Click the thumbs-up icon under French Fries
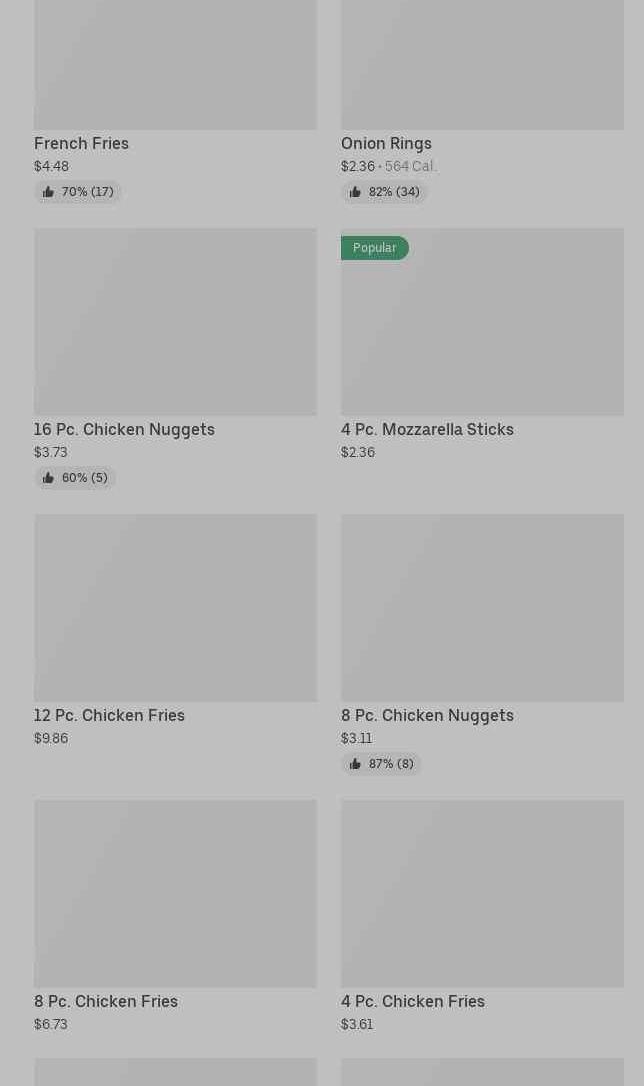This screenshot has height=1086, width=644. (48, 192)
